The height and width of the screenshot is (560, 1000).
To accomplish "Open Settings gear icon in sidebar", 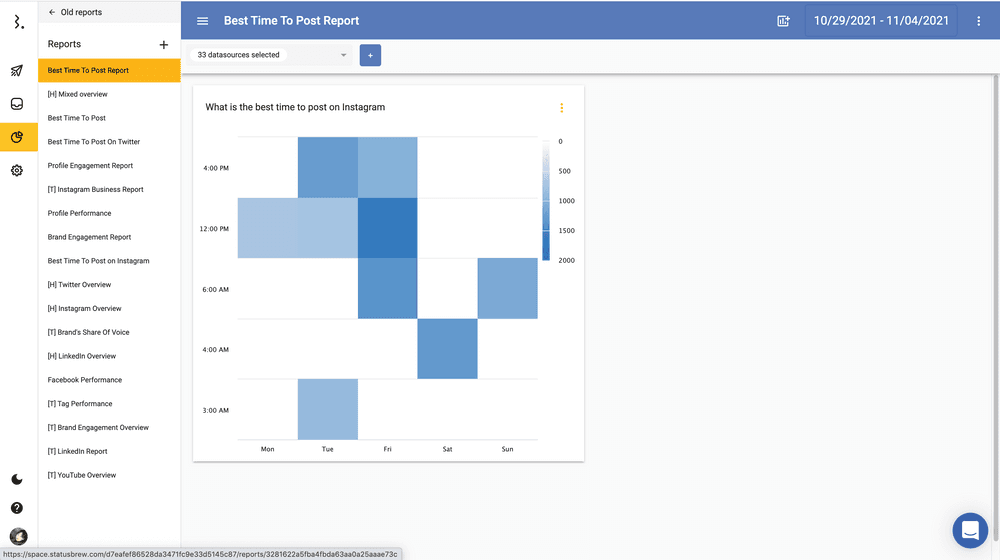I will click(x=17, y=171).
